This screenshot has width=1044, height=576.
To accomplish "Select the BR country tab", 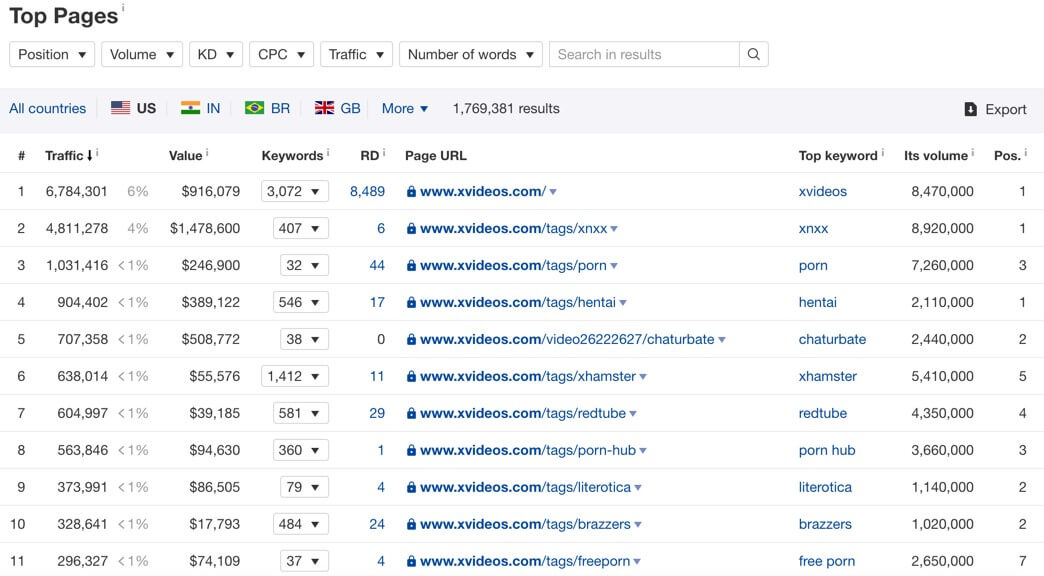I will (267, 109).
